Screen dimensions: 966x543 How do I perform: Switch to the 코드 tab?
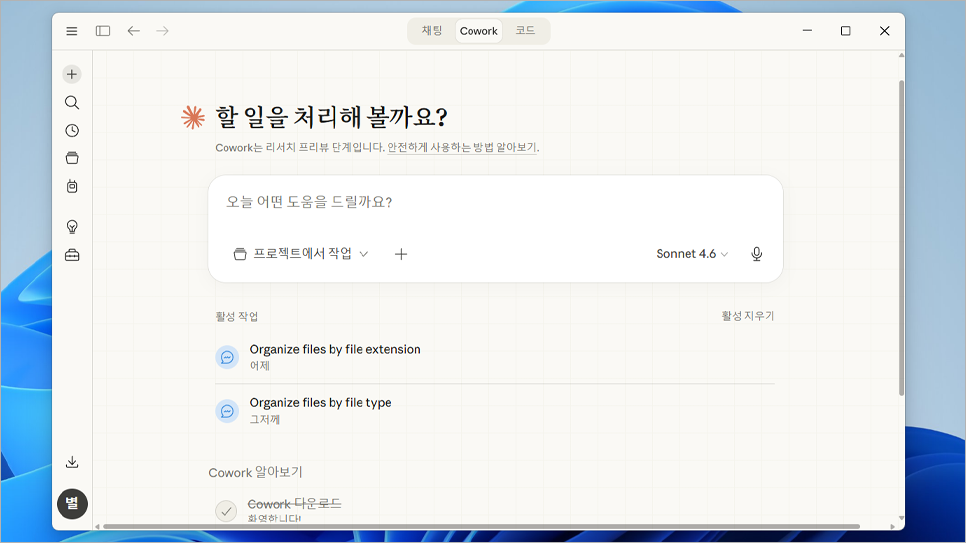point(525,31)
